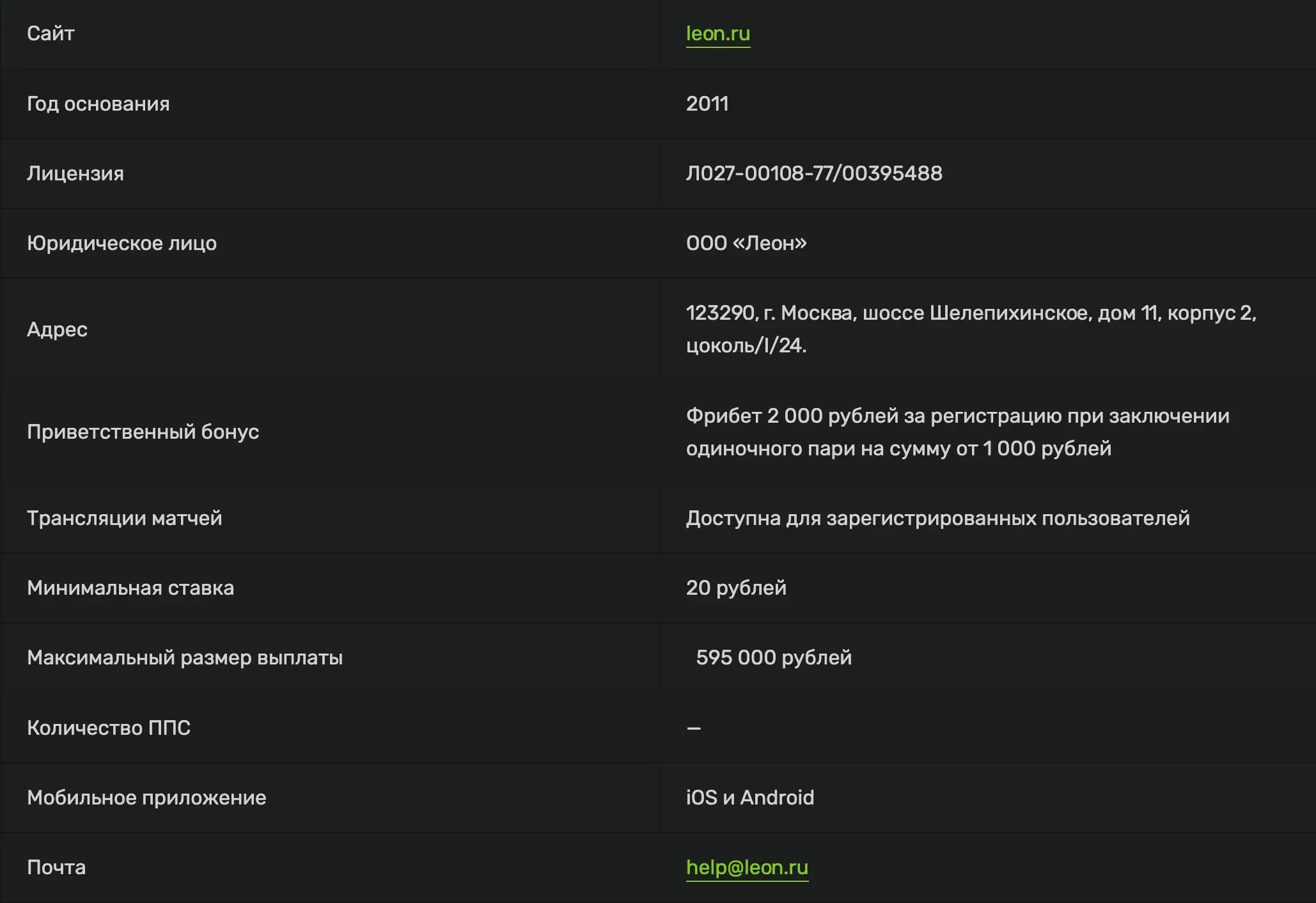The width and height of the screenshot is (1316, 903).
Task: Open the leon.ru website link
Action: click(x=717, y=33)
